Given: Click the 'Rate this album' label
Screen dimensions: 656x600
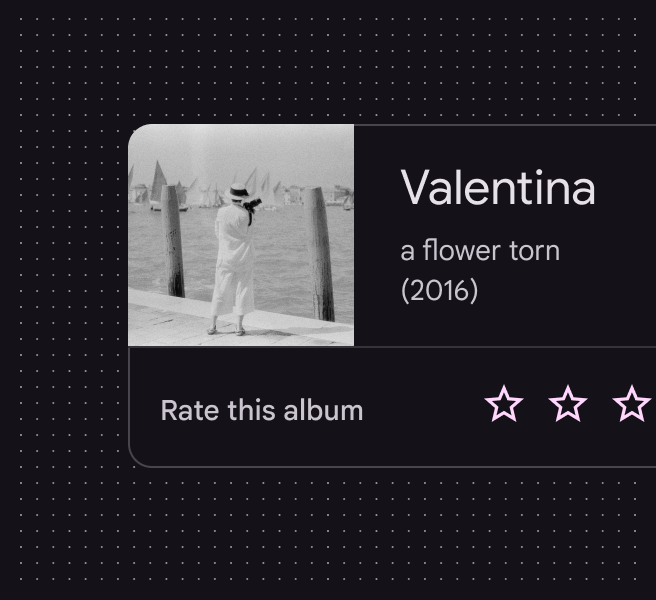Looking at the screenshot, I should tap(262, 410).
